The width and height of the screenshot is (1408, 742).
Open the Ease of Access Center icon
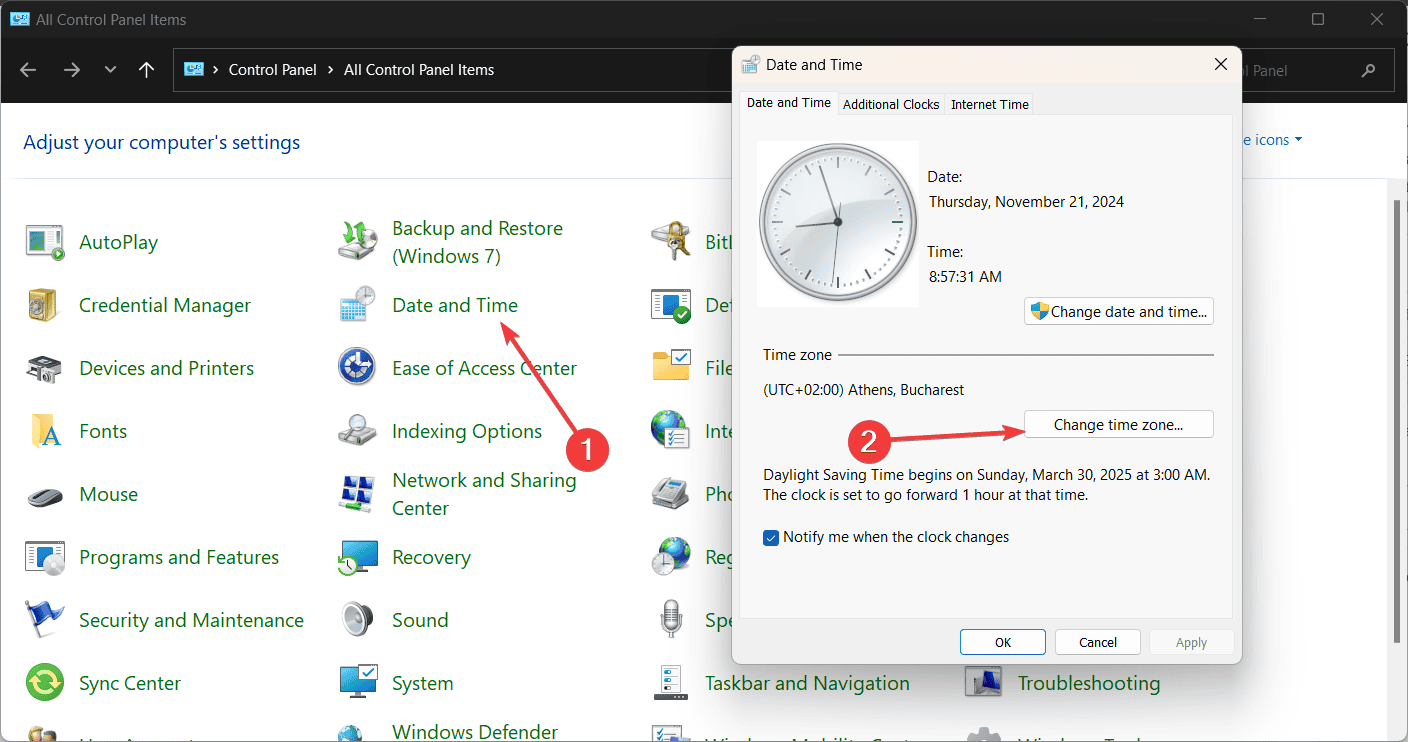point(357,368)
